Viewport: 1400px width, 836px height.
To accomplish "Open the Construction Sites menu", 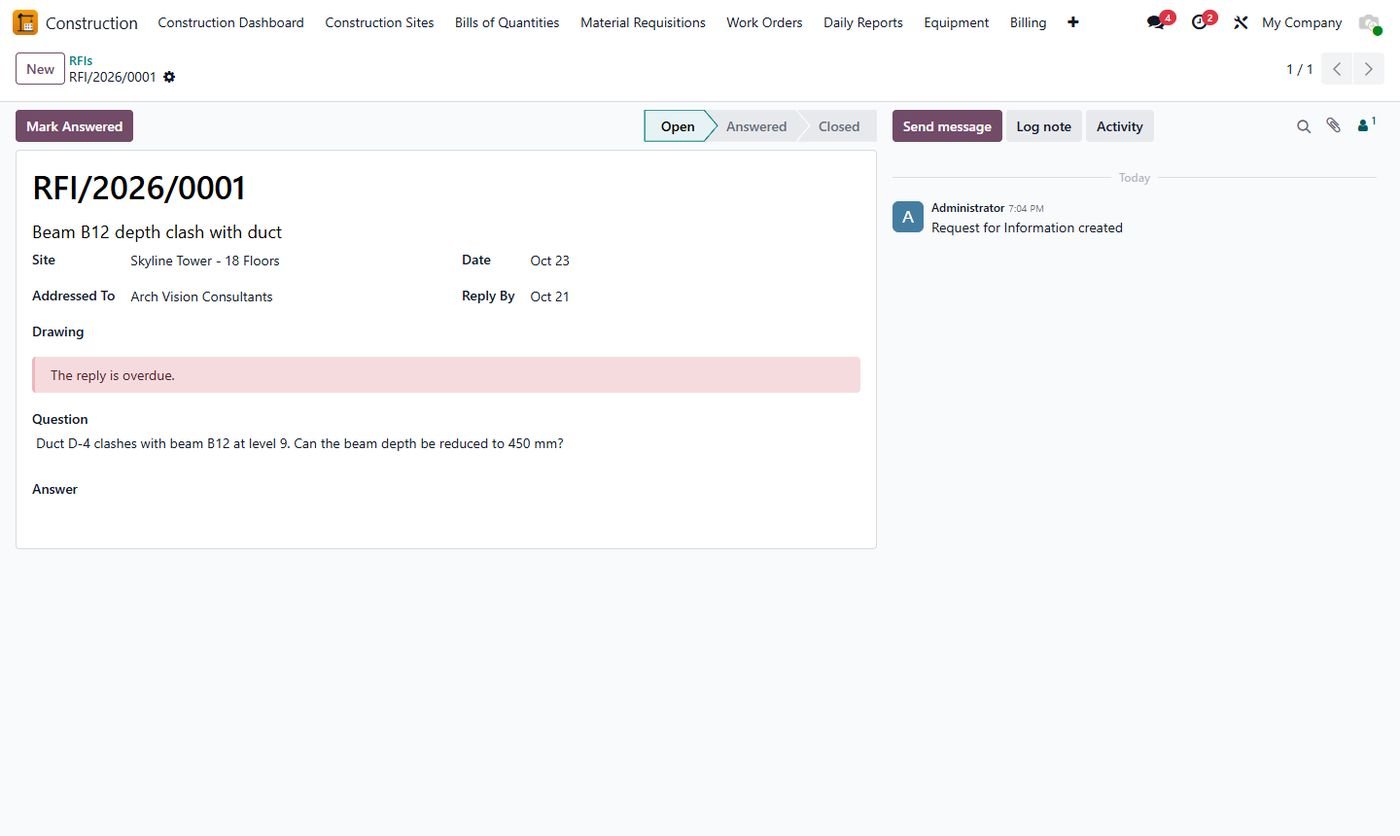I will 379,22.
